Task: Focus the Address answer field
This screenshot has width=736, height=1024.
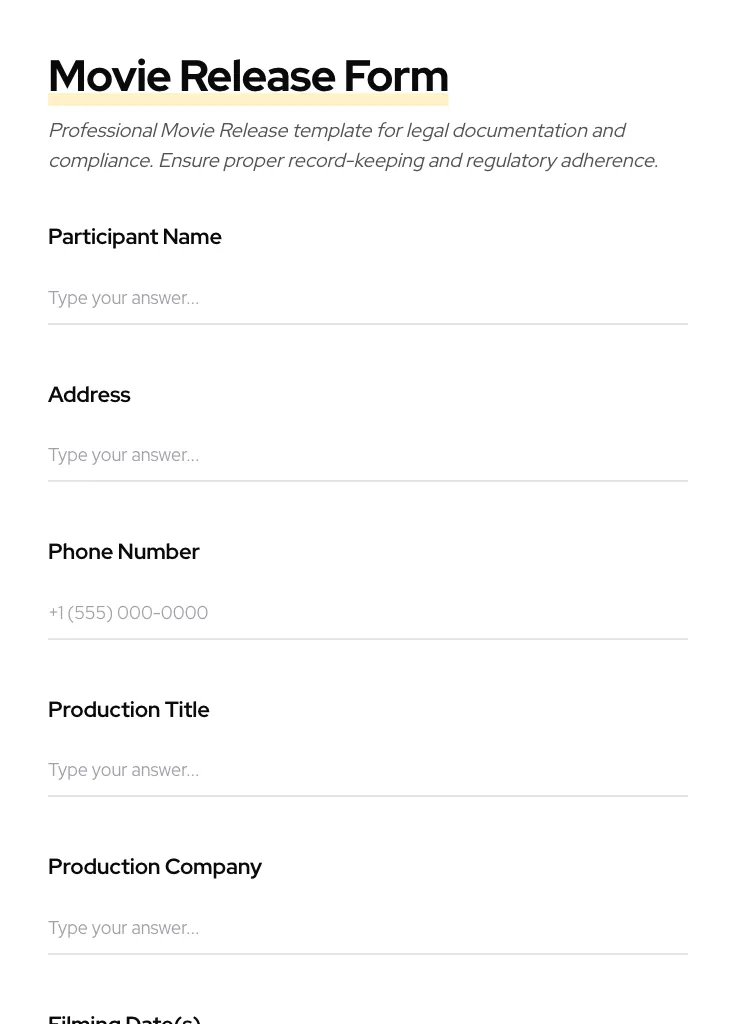Action: [x=367, y=455]
